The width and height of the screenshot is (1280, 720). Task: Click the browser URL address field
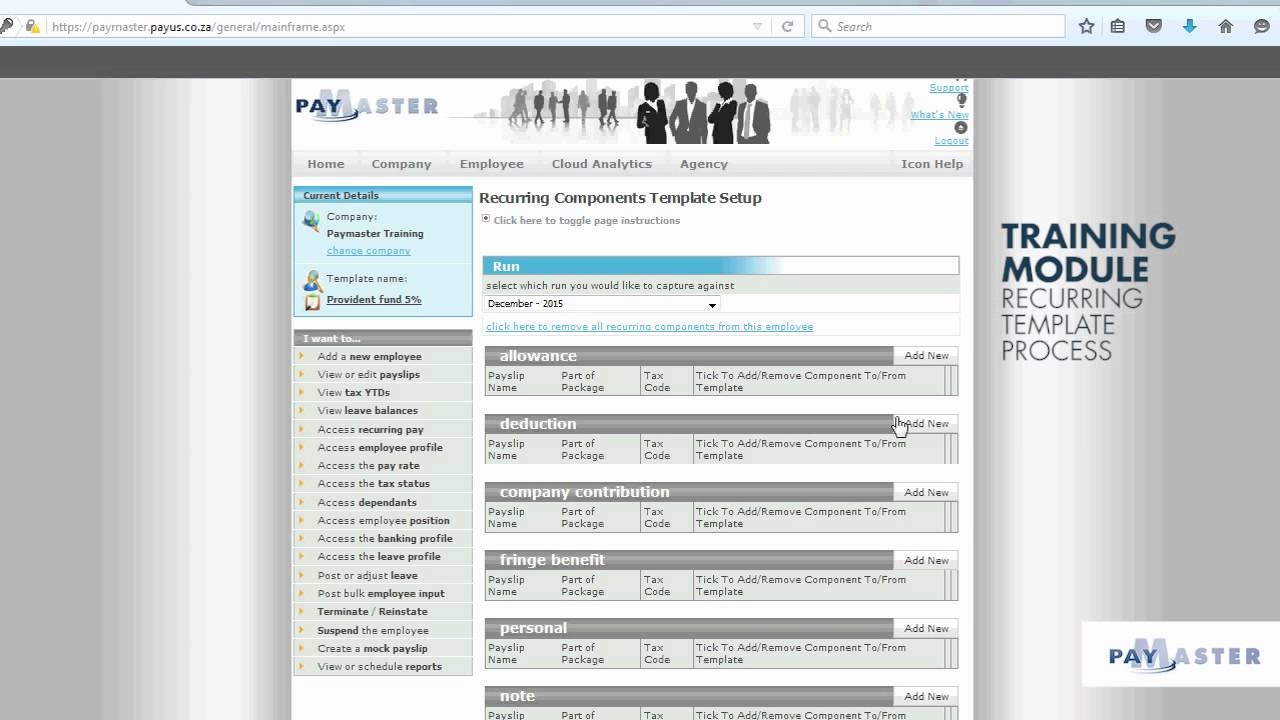point(398,27)
